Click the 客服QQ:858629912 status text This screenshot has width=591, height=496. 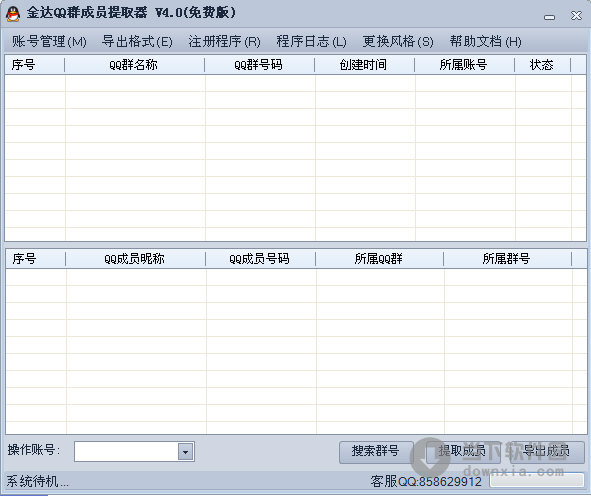(x=426, y=481)
